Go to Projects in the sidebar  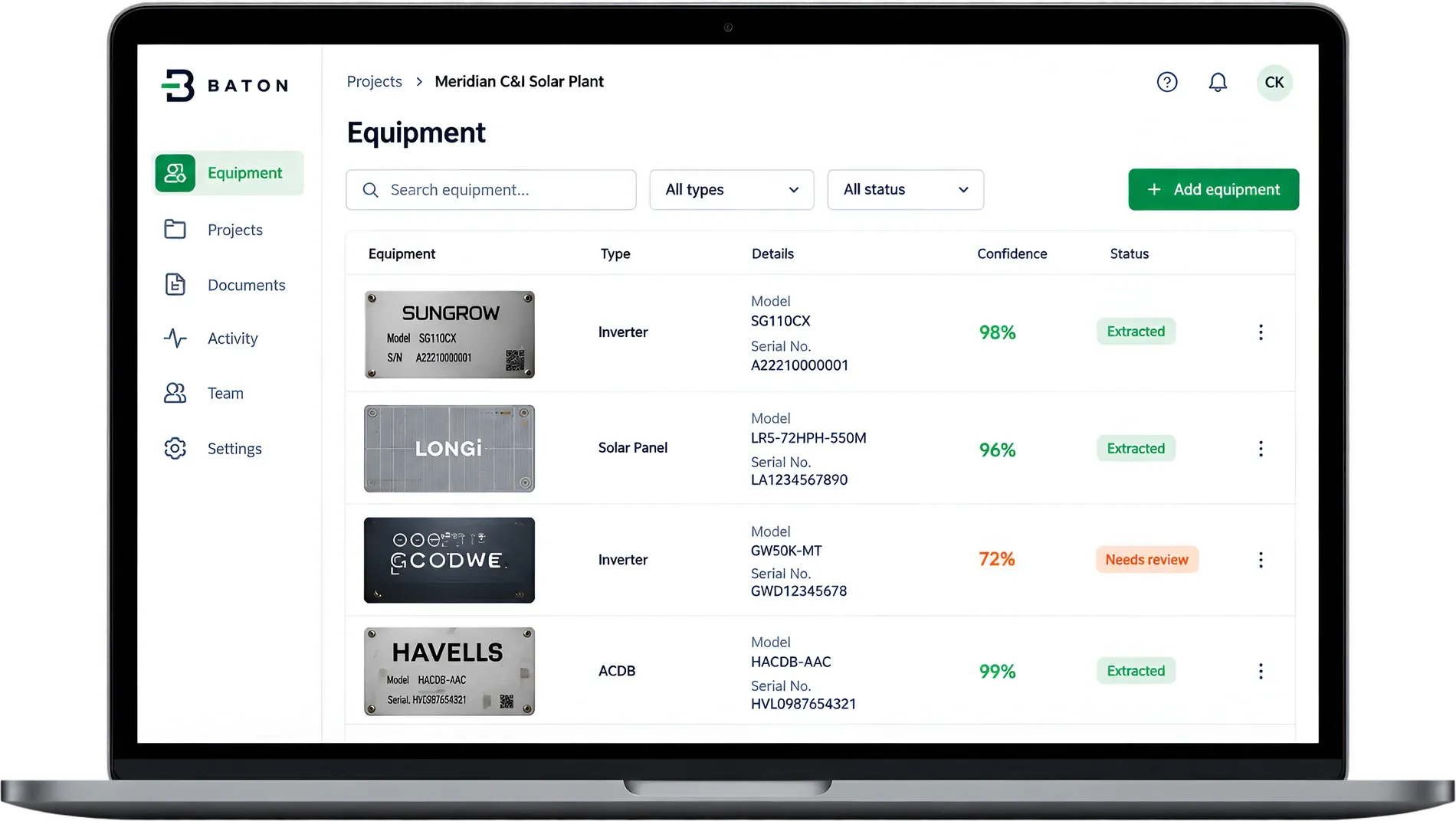pyautogui.click(x=234, y=230)
